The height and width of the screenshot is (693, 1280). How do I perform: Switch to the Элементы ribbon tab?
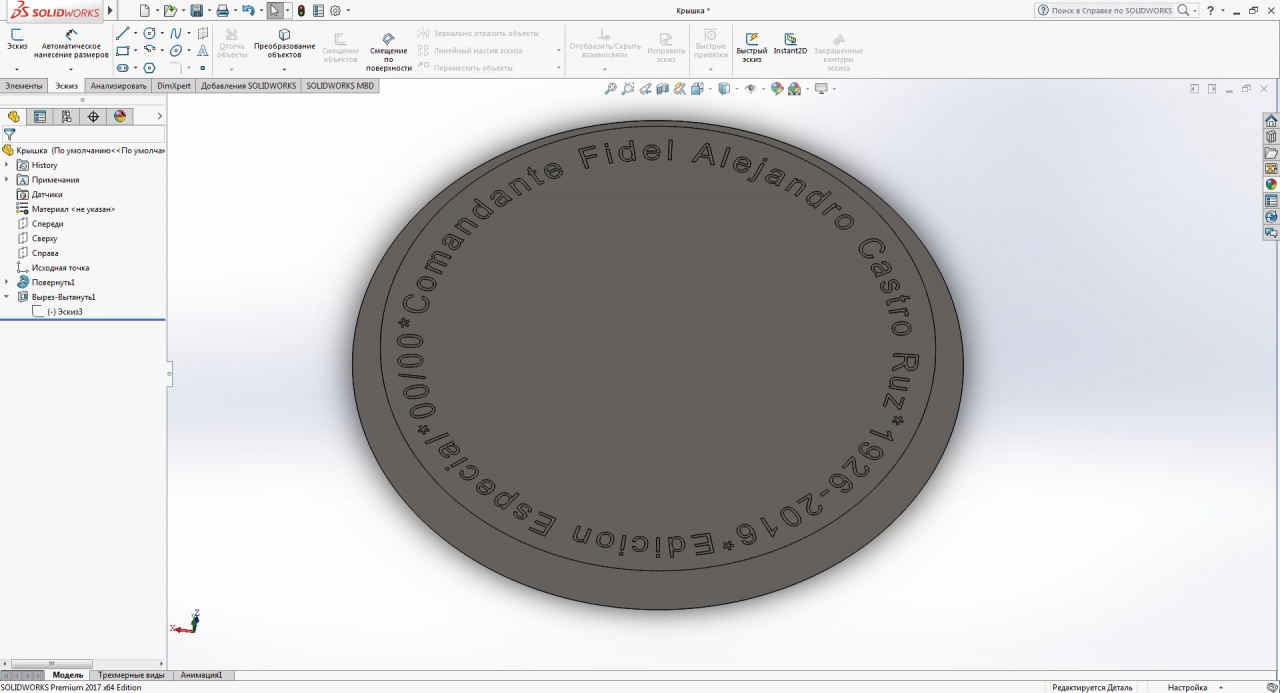pos(24,86)
